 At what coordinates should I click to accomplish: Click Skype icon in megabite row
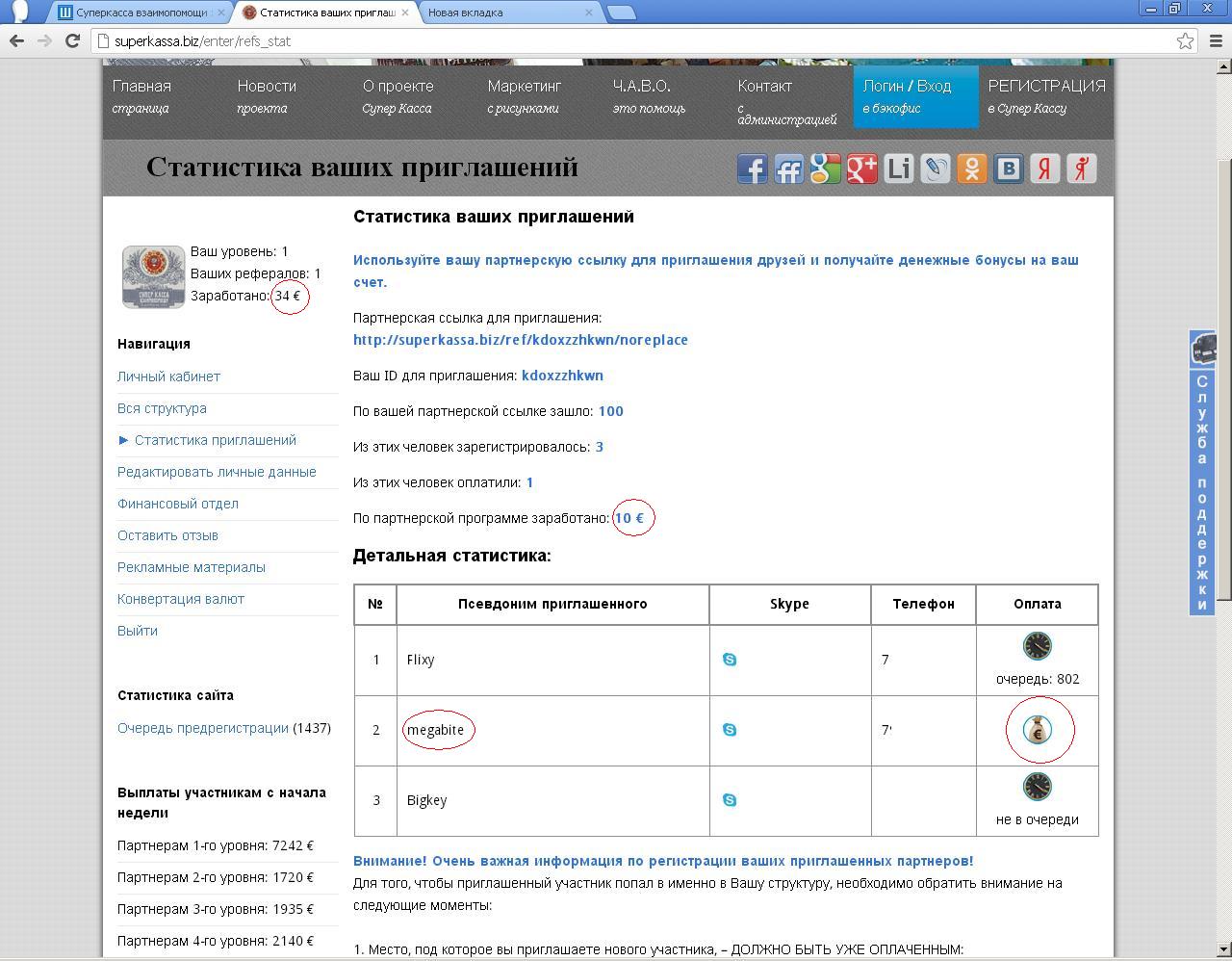(730, 730)
